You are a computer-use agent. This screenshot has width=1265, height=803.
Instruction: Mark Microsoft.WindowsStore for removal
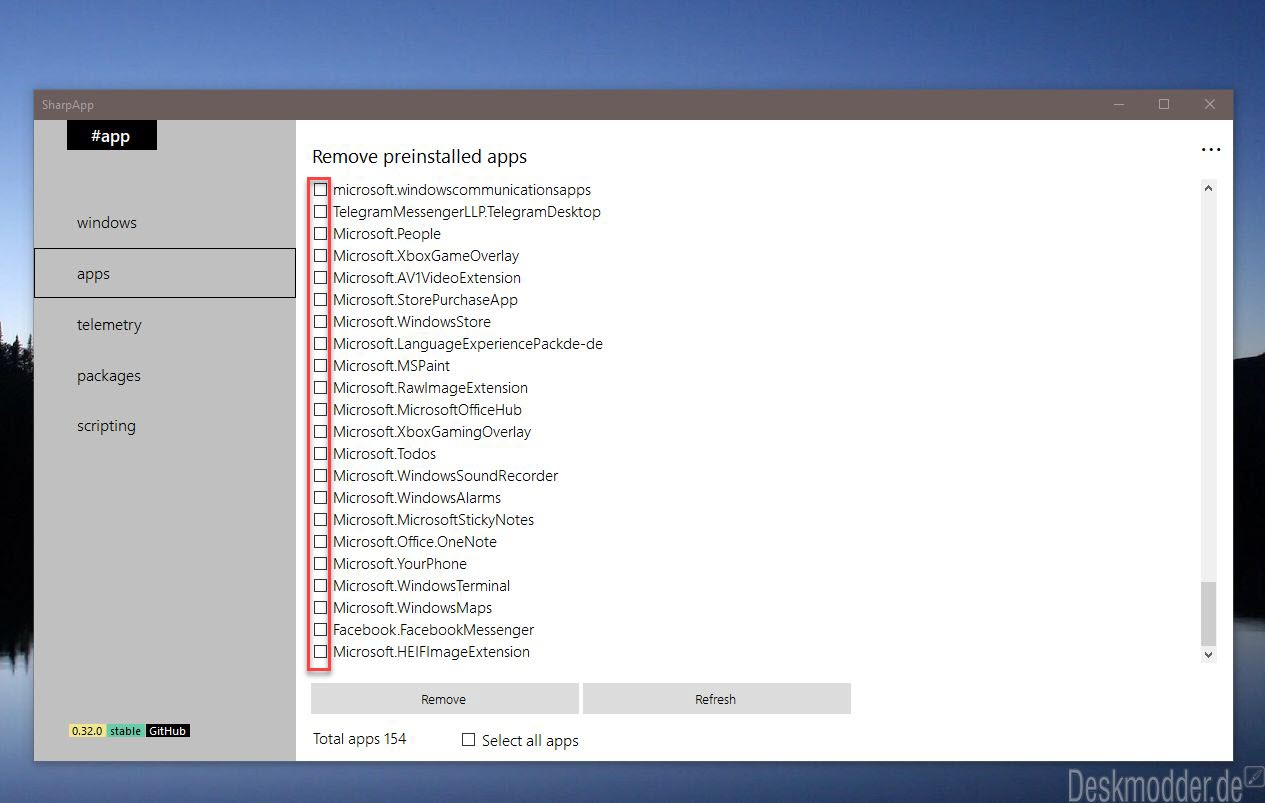320,321
